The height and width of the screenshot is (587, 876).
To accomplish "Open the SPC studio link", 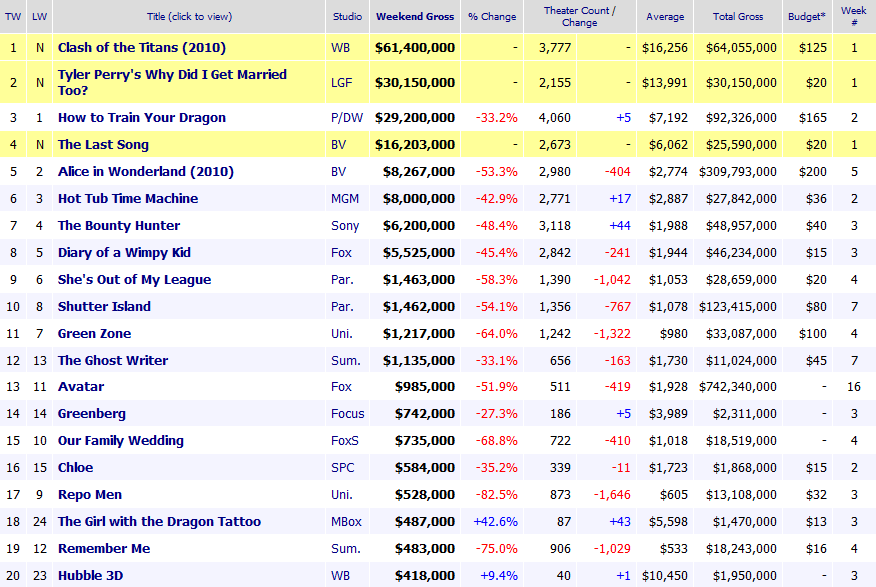I will coord(342,467).
